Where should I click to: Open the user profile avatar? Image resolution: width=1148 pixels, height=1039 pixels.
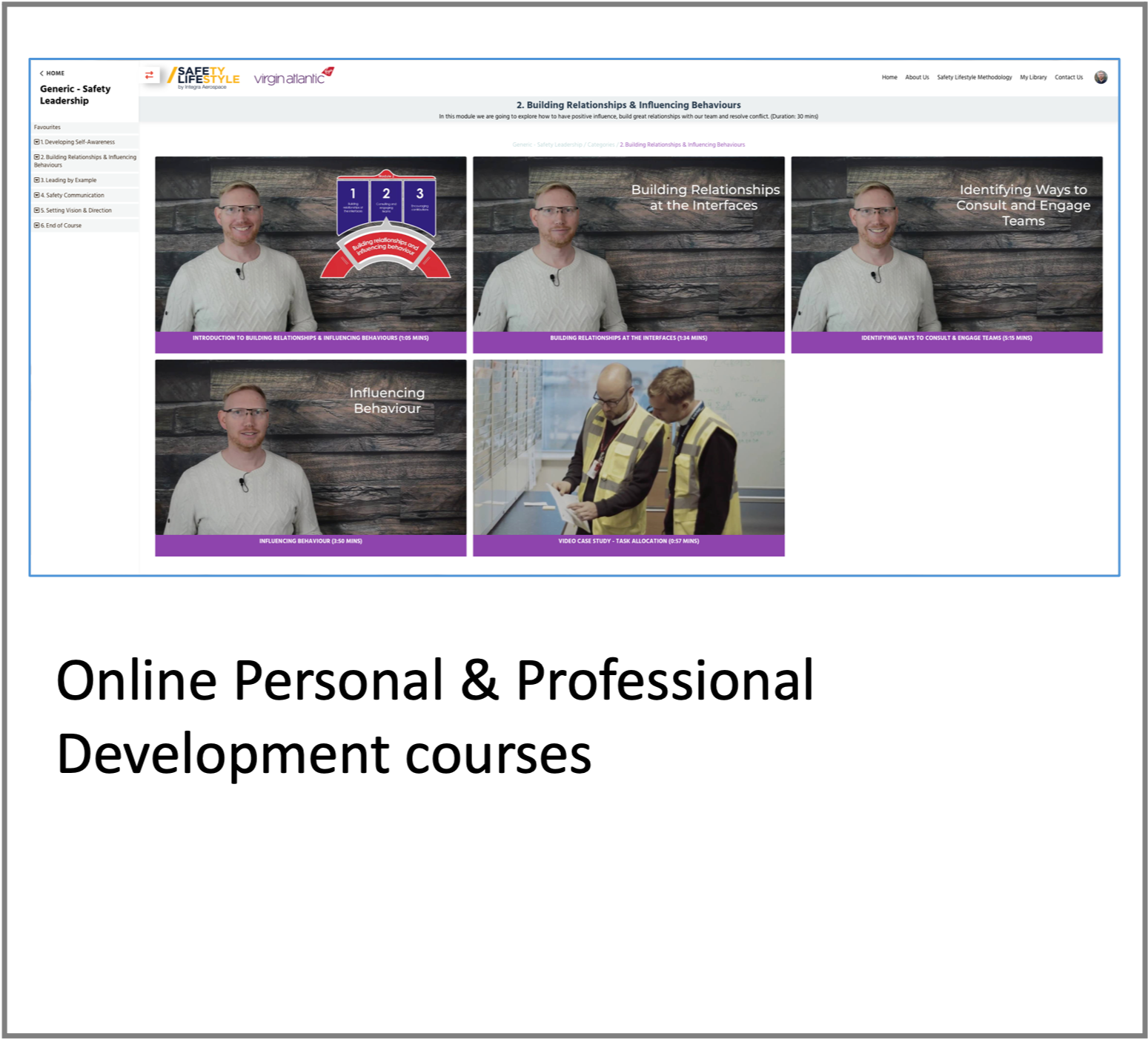(1101, 77)
